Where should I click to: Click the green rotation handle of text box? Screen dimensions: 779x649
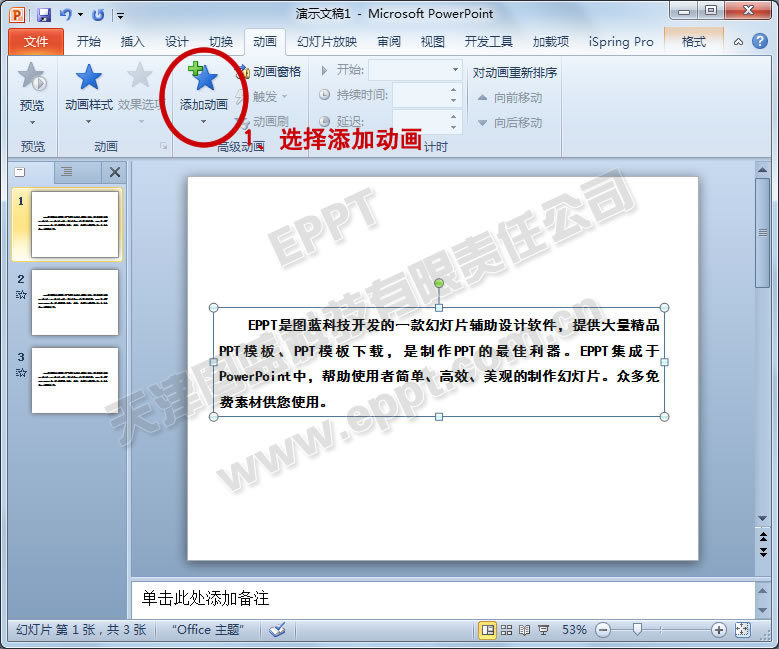(439, 283)
